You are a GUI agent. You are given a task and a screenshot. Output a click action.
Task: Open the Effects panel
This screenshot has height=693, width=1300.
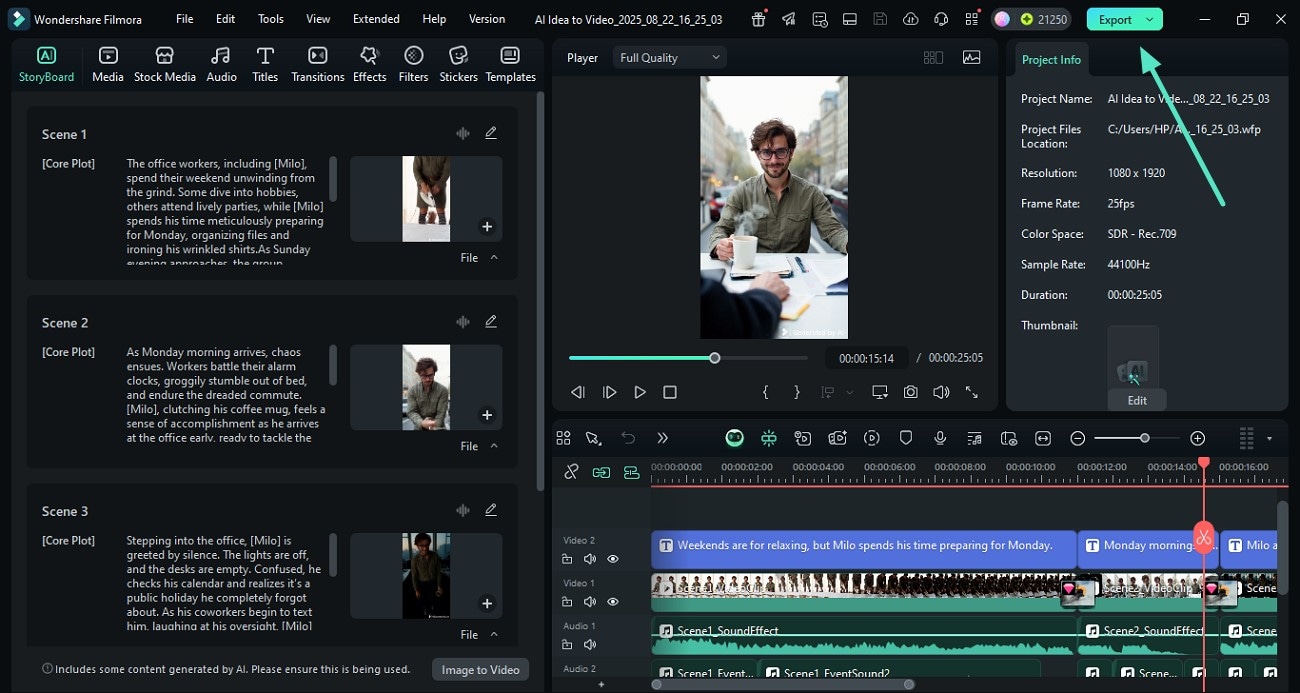coord(369,64)
